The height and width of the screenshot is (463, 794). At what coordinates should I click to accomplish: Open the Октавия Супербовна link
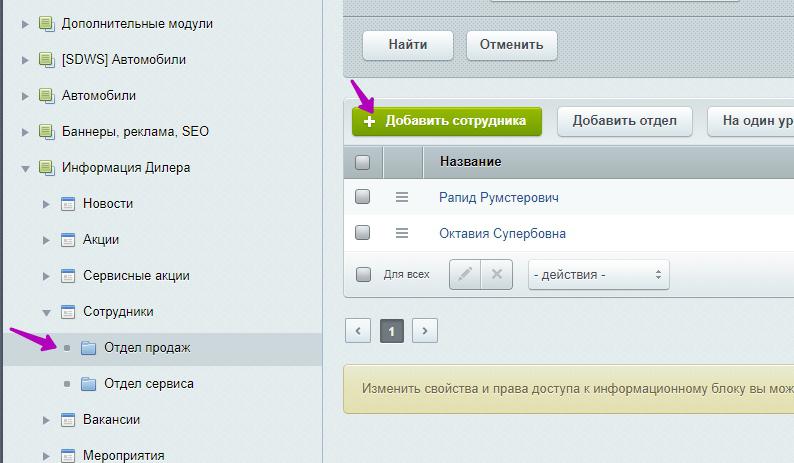[x=502, y=234]
